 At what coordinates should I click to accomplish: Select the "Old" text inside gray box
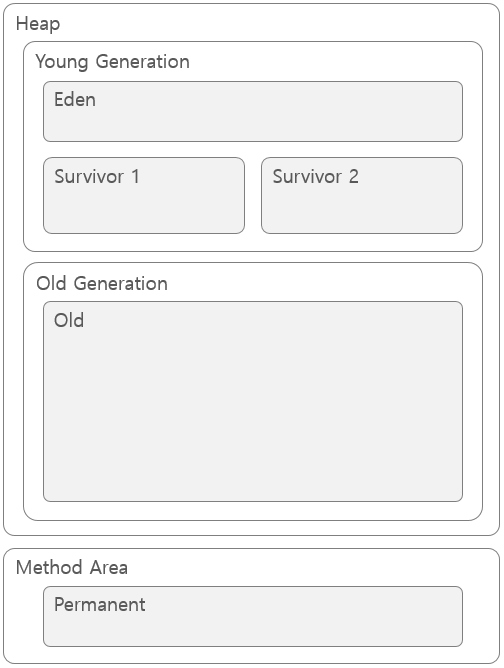point(69,320)
